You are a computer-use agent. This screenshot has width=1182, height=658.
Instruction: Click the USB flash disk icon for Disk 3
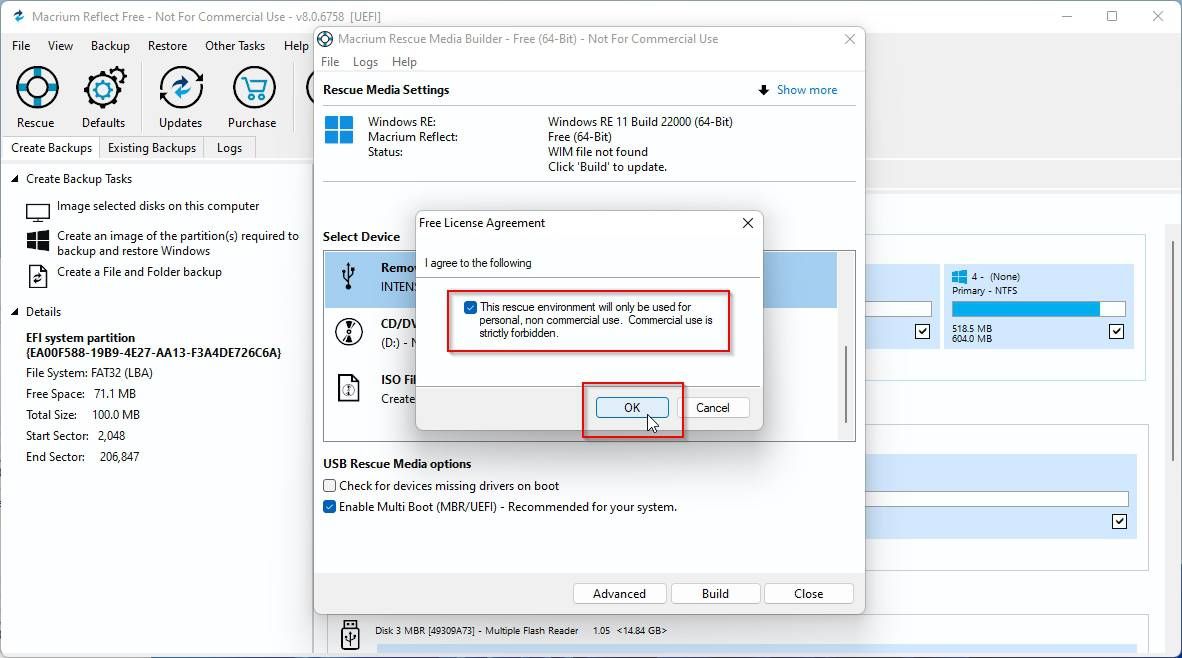tap(350, 635)
